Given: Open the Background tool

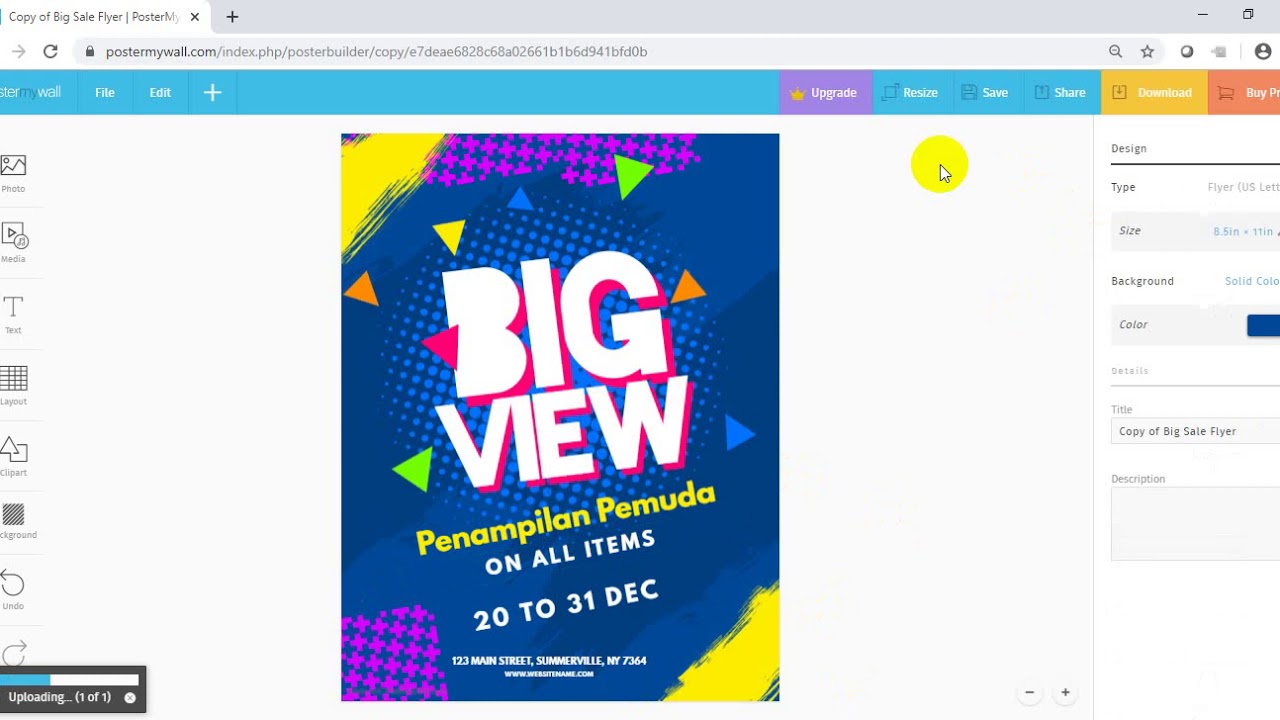Looking at the screenshot, I should (x=13, y=520).
